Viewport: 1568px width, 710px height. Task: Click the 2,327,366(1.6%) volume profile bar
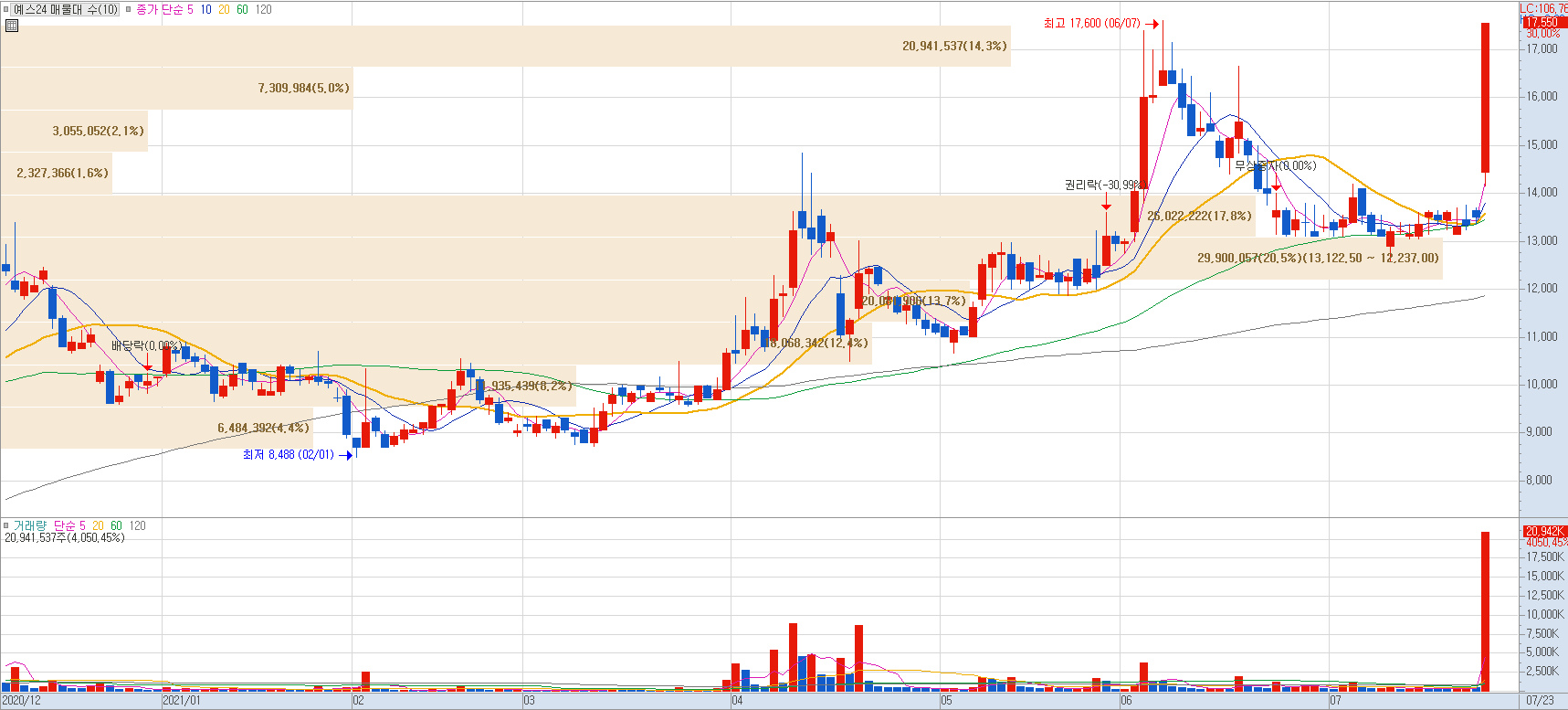click(56, 173)
